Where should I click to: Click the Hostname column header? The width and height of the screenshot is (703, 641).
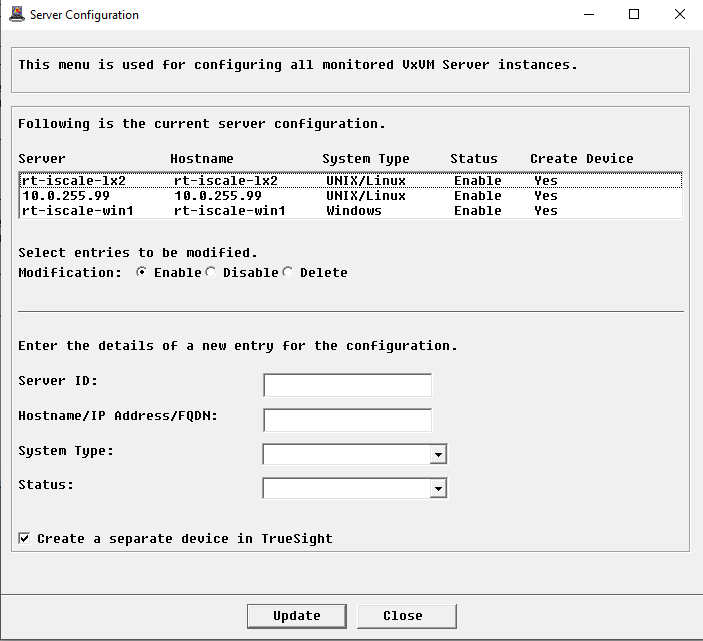[x=202, y=158]
